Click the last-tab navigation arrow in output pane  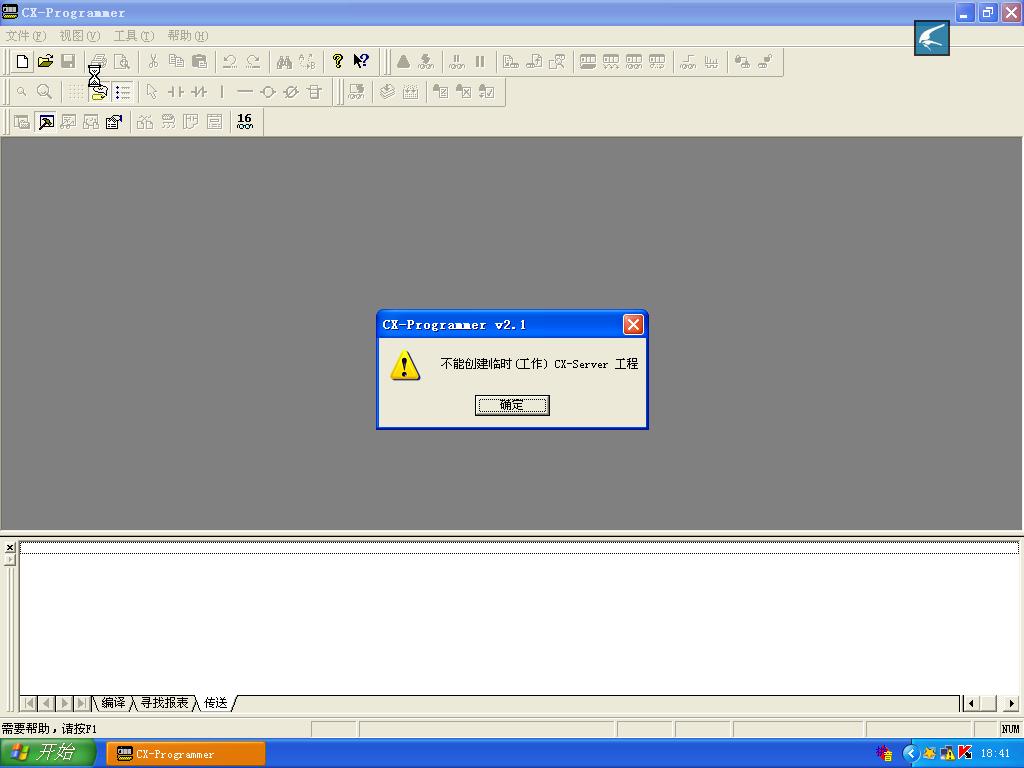point(82,703)
